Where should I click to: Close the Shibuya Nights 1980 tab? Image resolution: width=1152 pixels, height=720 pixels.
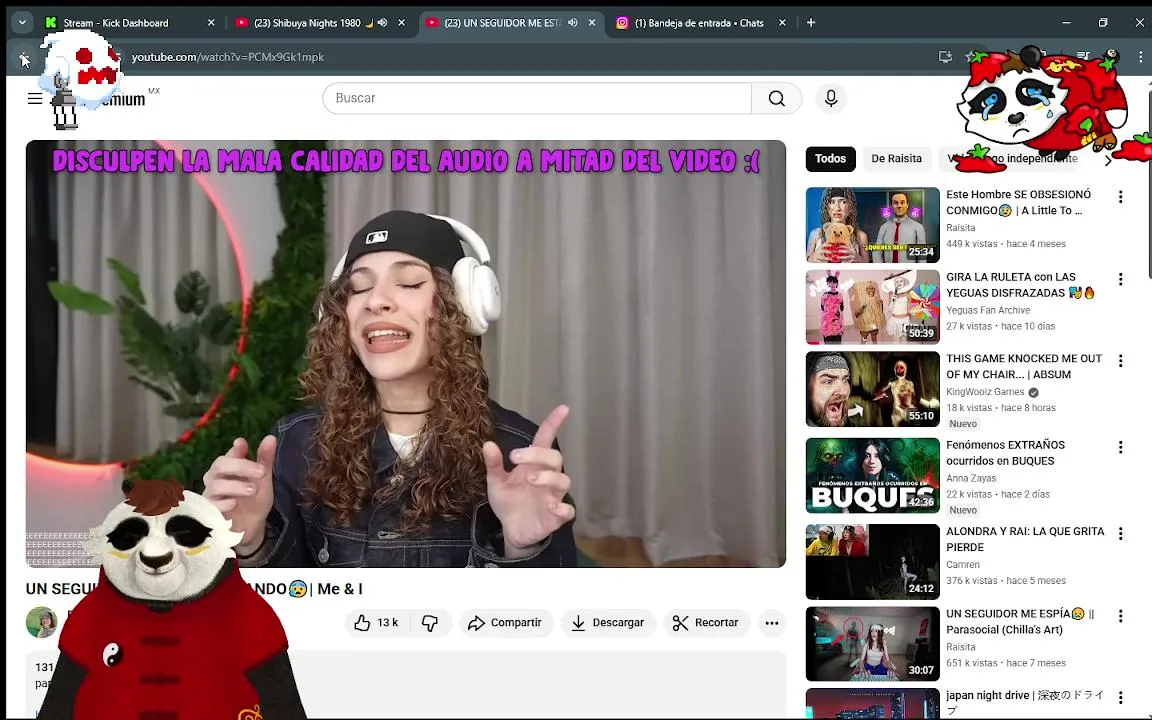tap(401, 23)
